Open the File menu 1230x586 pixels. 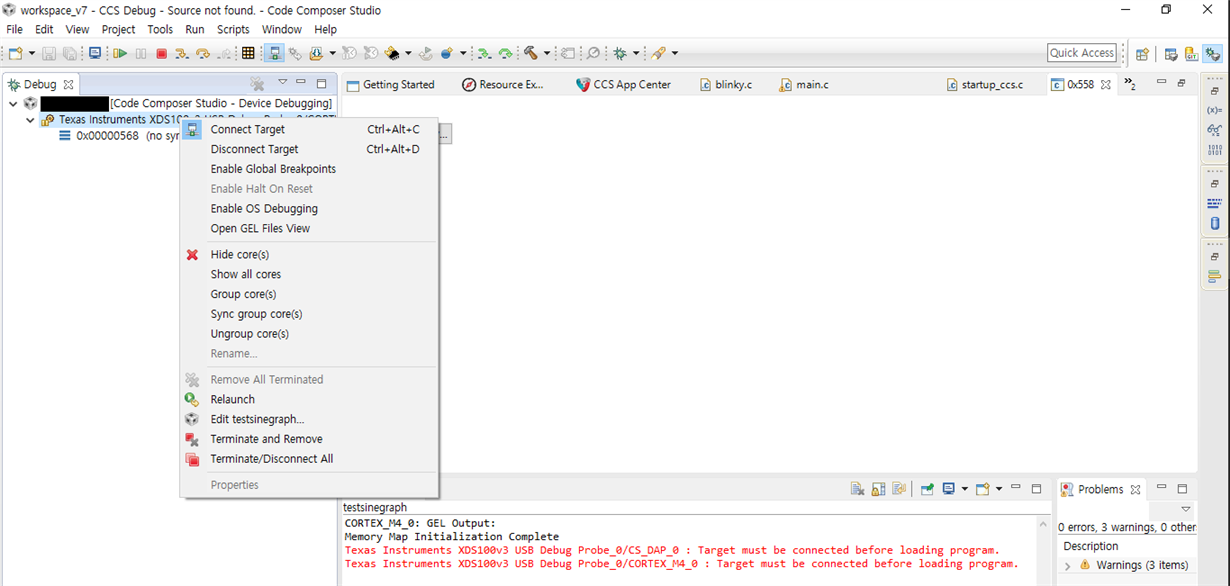coord(15,29)
